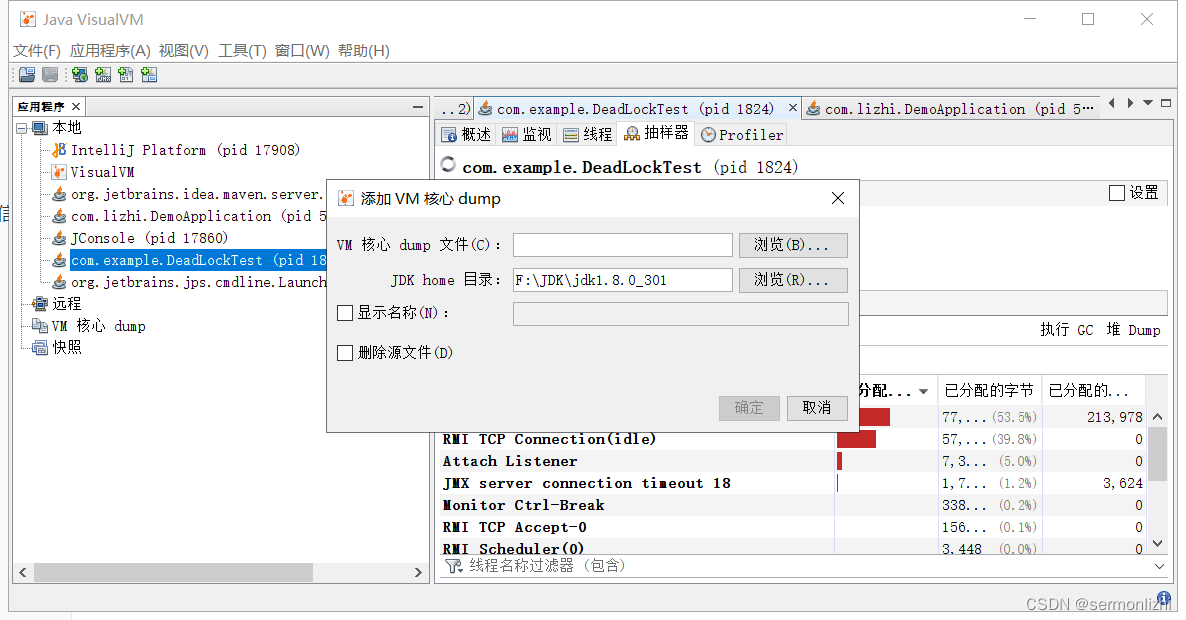Click the Load (open file) toolbar icon
This screenshot has width=1186, height=620.
(x=27, y=75)
